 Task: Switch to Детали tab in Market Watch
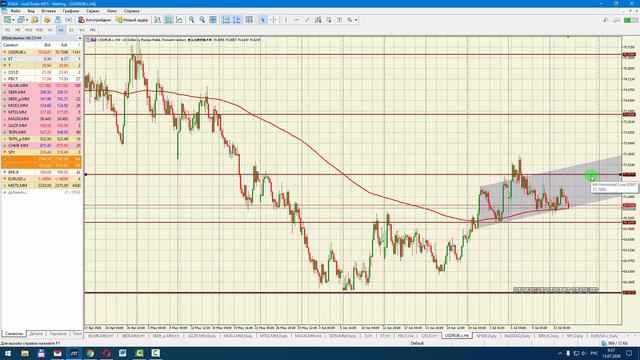click(36, 334)
